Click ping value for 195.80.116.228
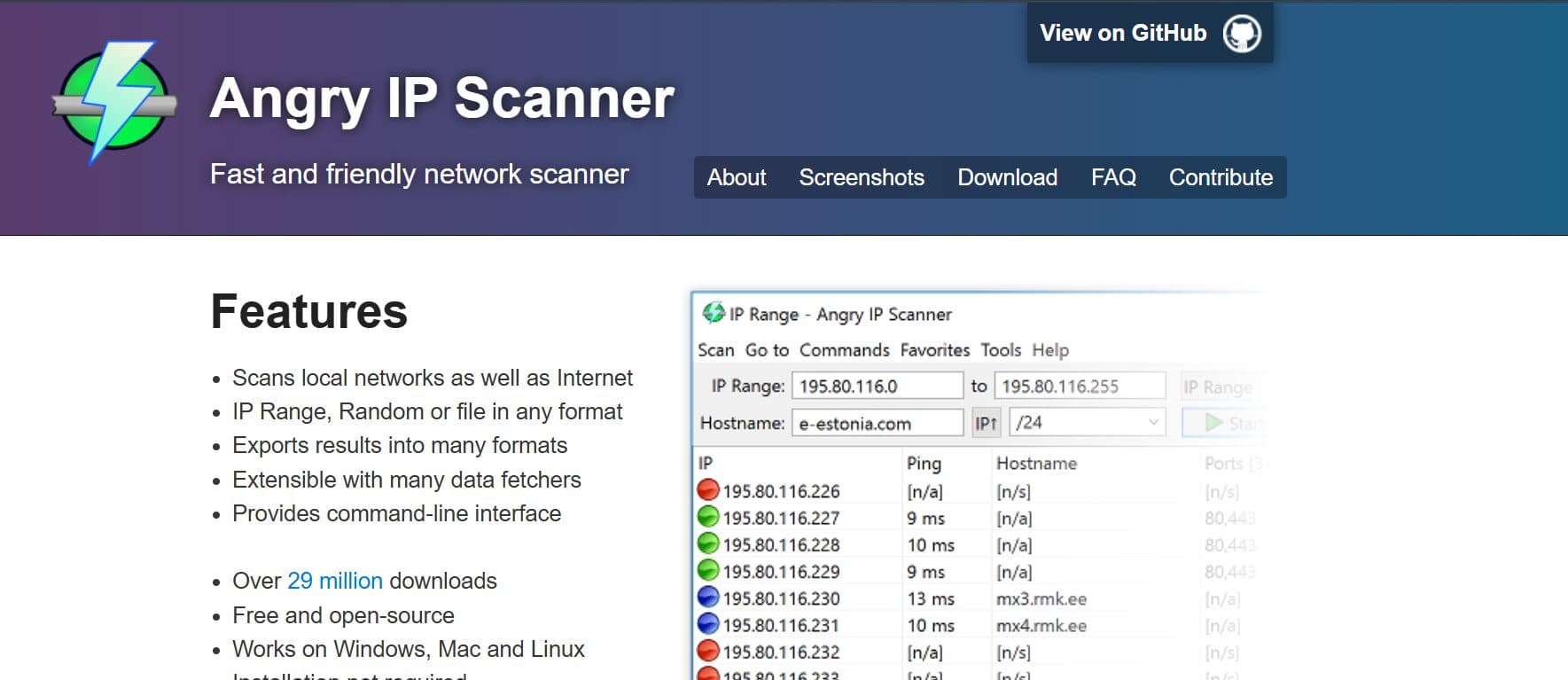 pyautogui.click(x=931, y=544)
